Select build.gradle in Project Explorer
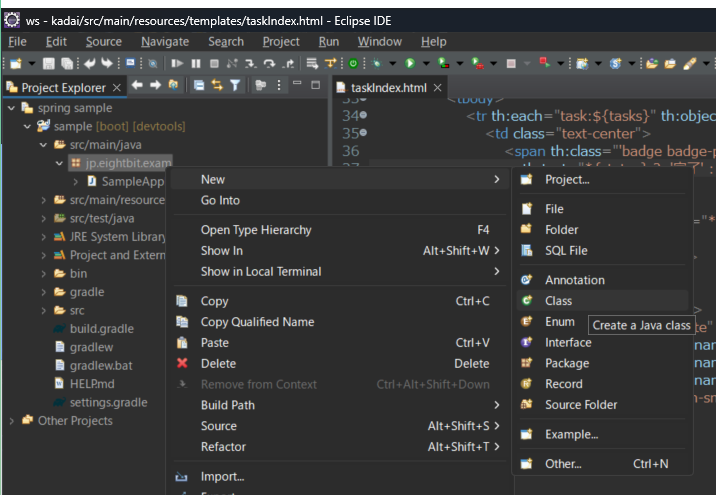Image resolution: width=716 pixels, height=495 pixels. pyautogui.click(x=101, y=329)
